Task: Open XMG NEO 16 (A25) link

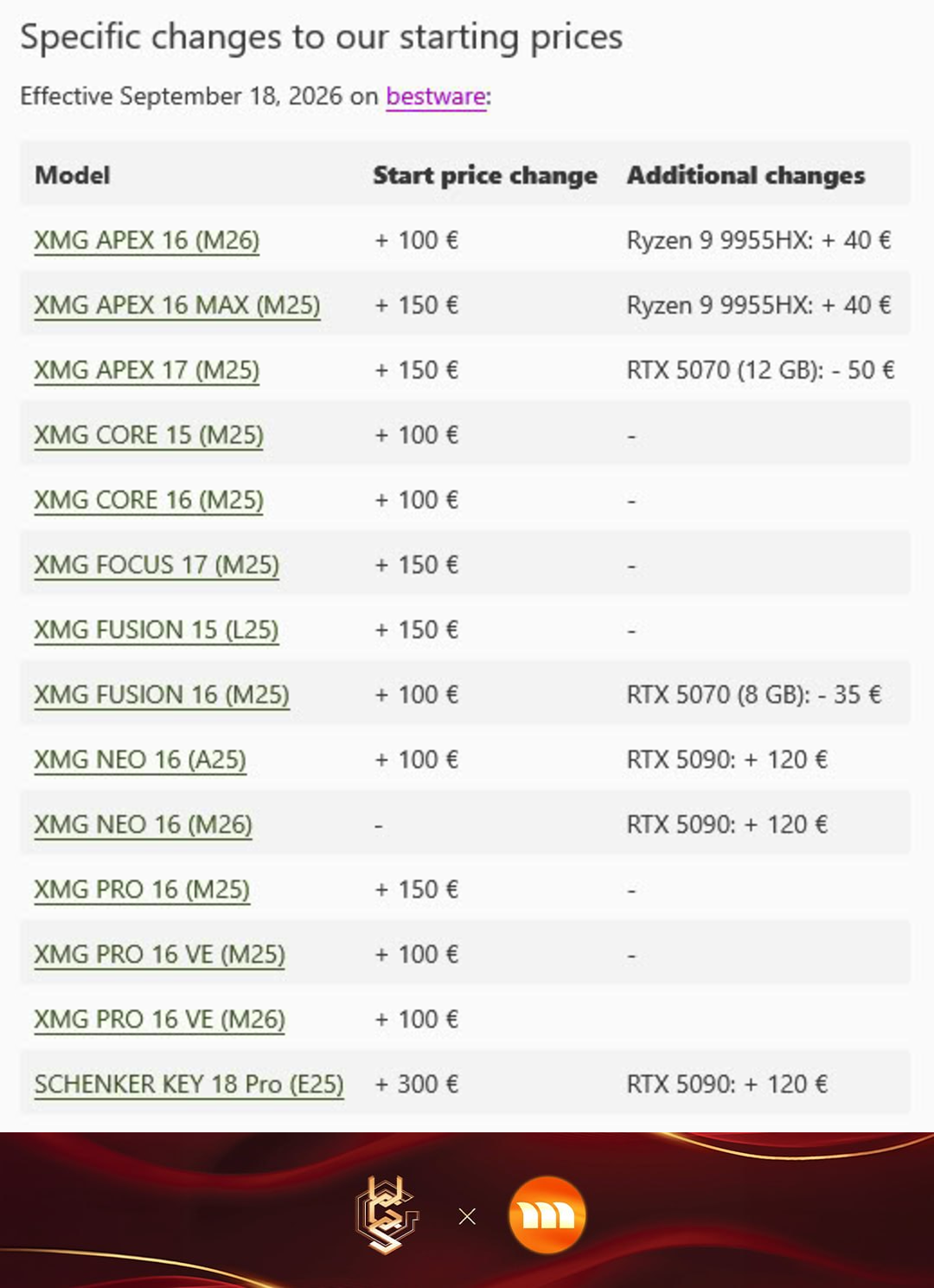Action: click(x=140, y=759)
